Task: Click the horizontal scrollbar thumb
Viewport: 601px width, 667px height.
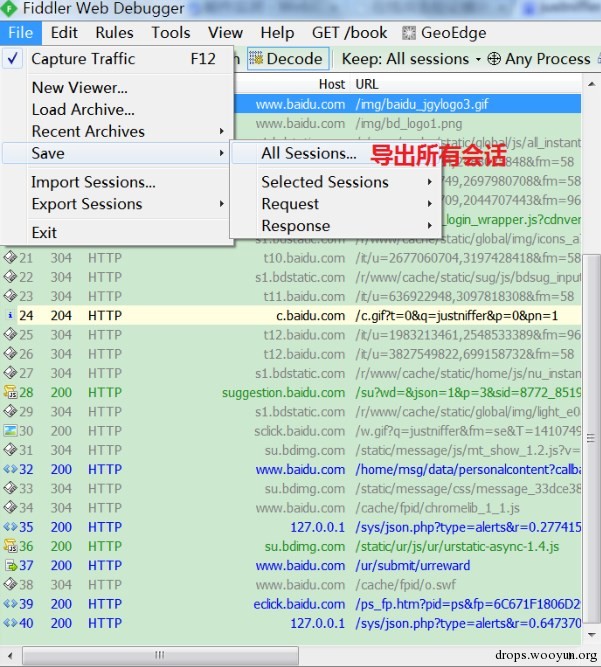Action: [160, 655]
